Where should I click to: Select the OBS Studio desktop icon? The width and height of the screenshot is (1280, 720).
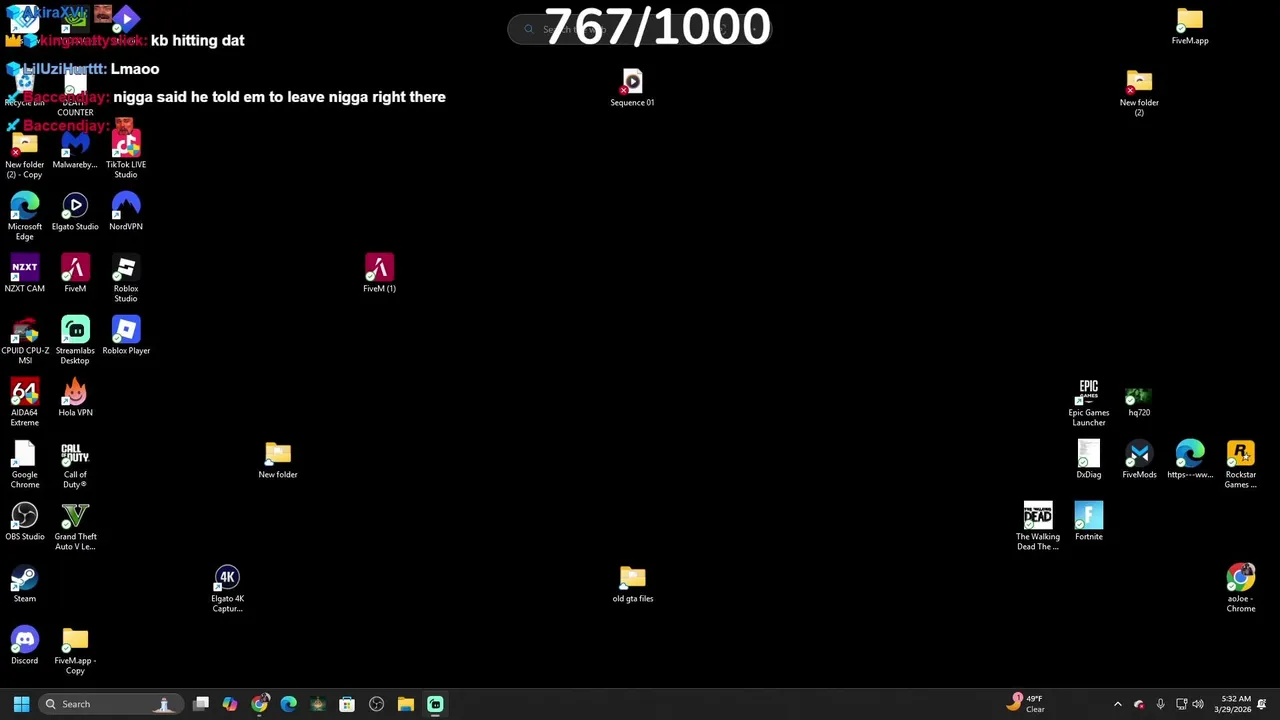25,521
